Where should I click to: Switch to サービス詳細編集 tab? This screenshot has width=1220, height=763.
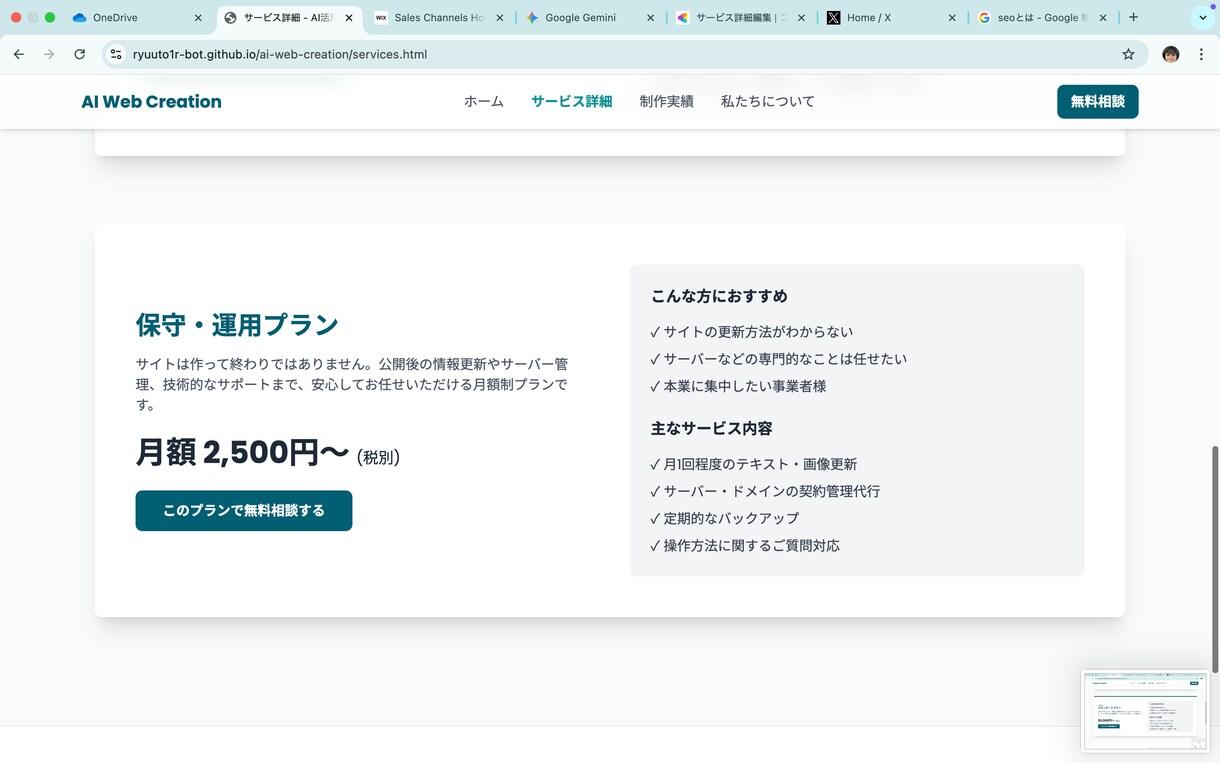(x=741, y=18)
